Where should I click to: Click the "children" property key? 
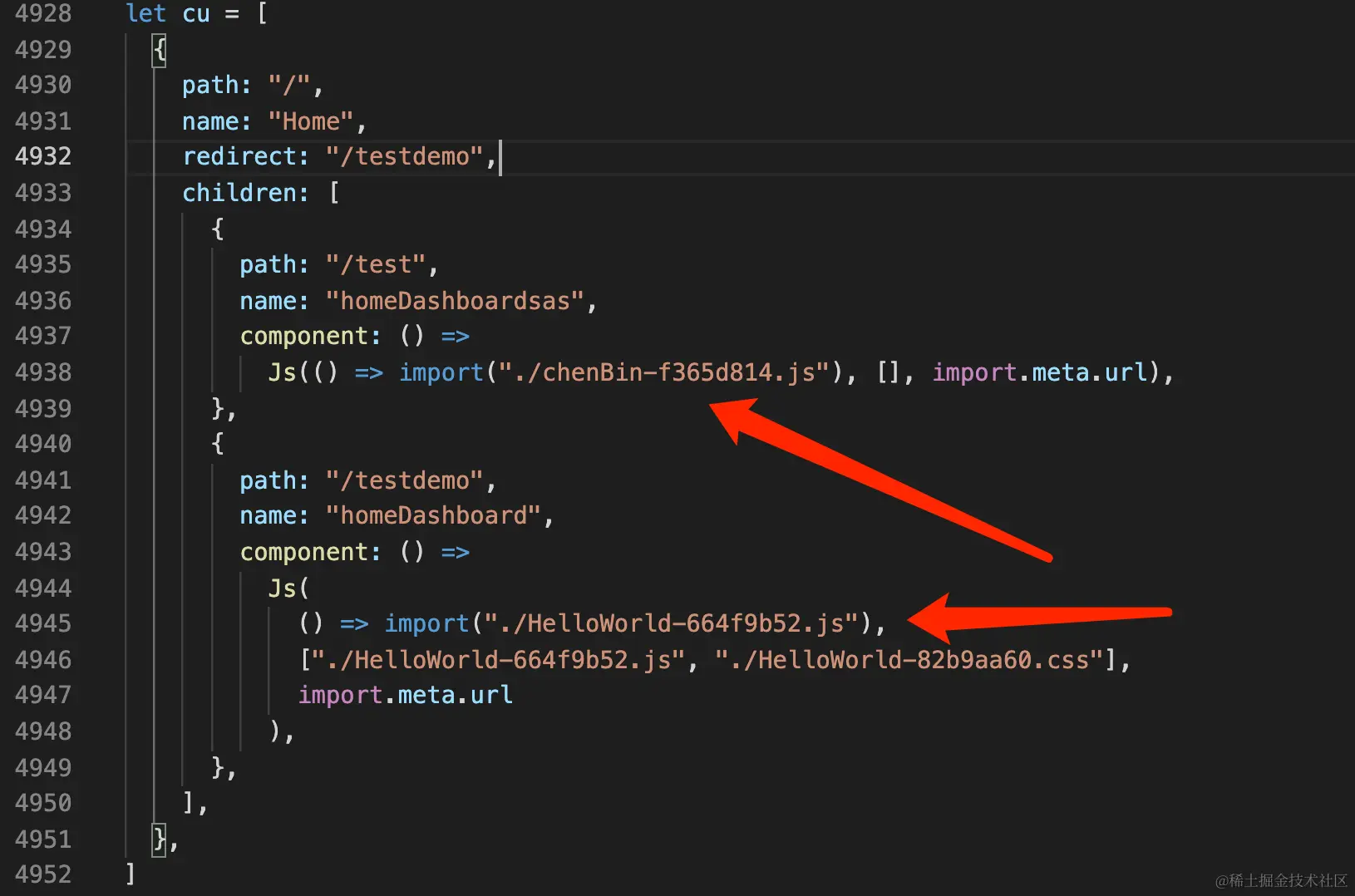(x=239, y=193)
